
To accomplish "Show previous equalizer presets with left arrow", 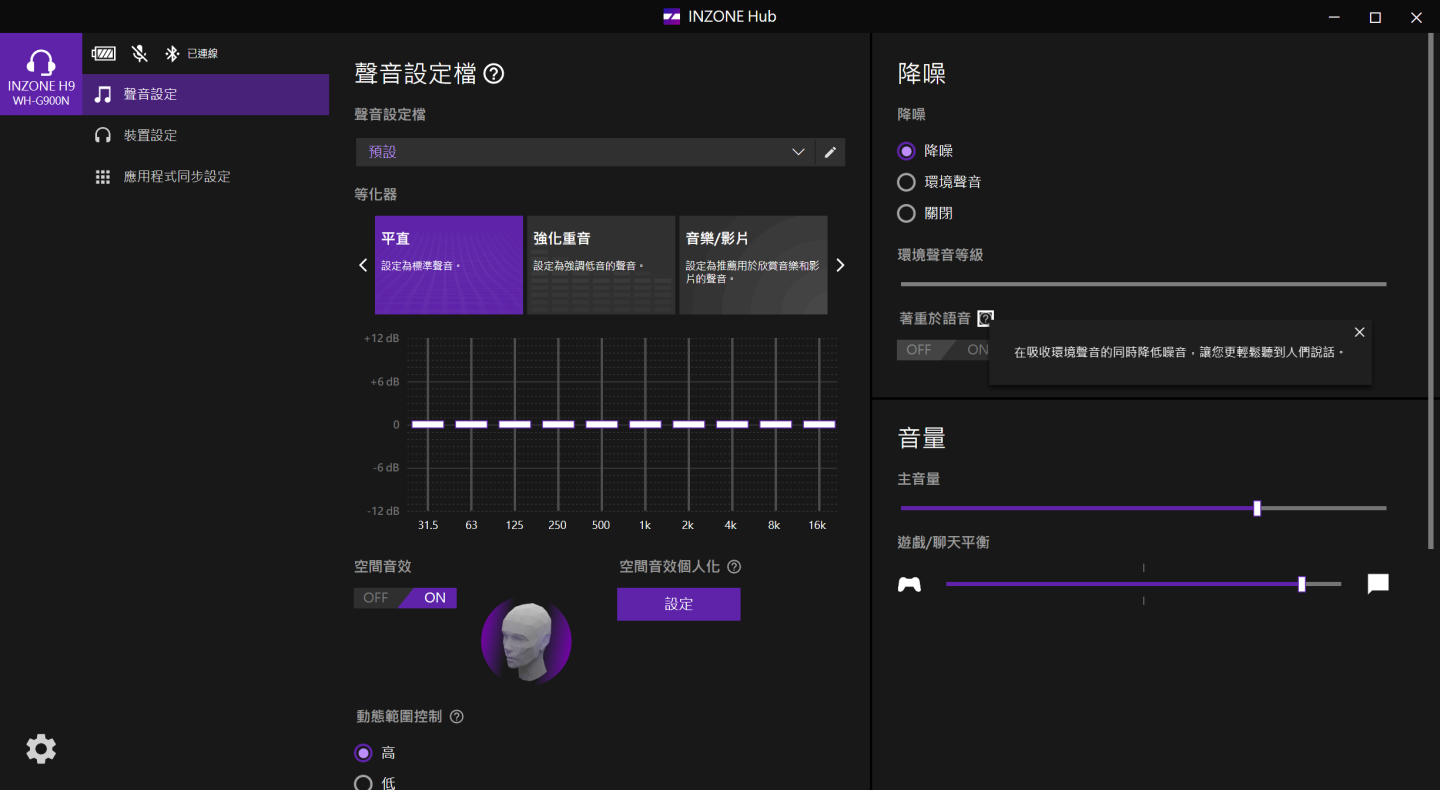I will 363,265.
